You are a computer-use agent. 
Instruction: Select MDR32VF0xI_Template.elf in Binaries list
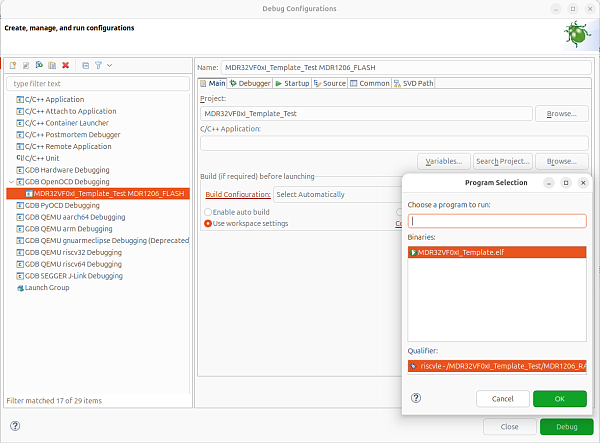tap(460, 253)
